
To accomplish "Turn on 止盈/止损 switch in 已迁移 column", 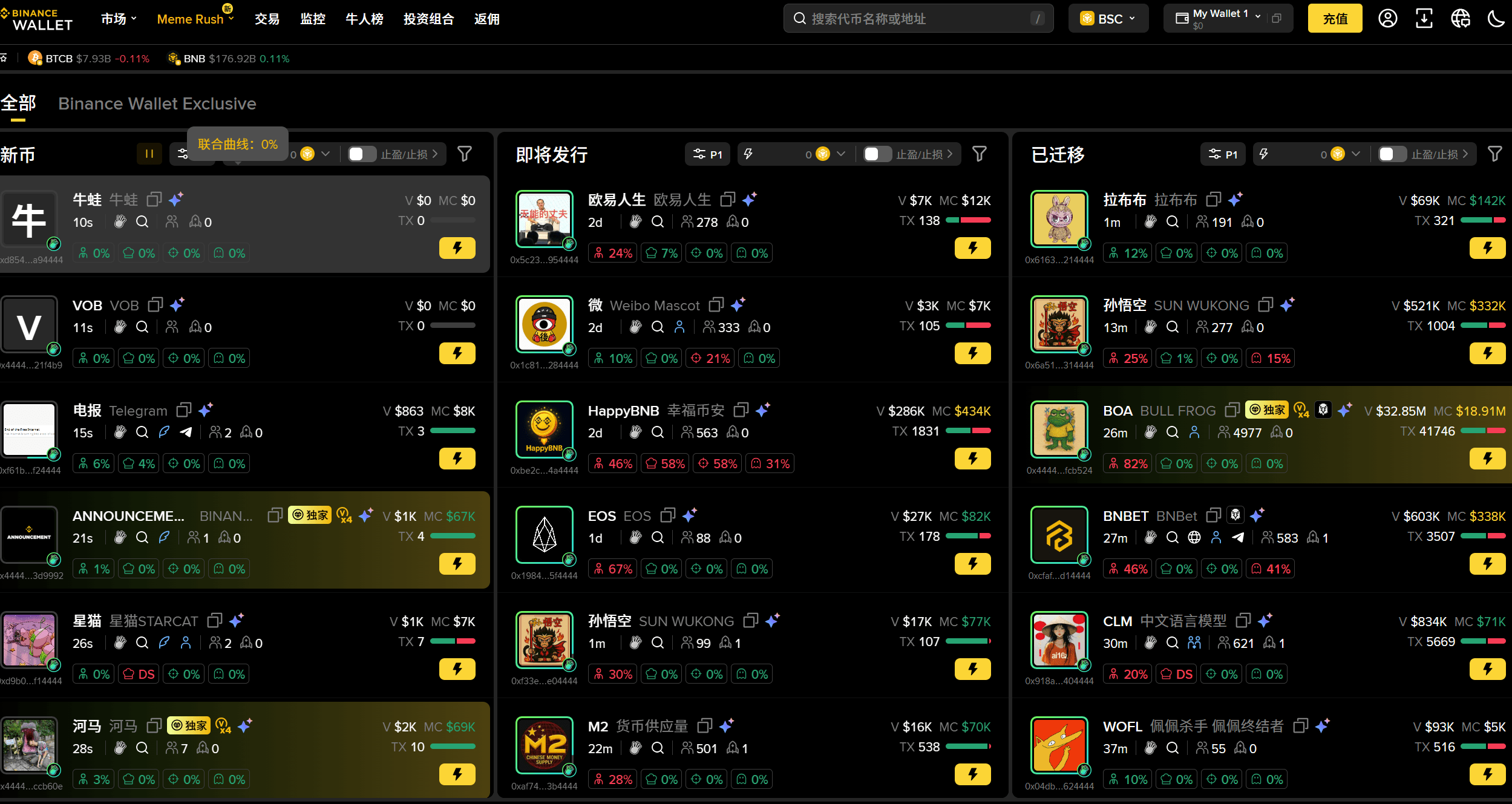I will coord(1392,154).
